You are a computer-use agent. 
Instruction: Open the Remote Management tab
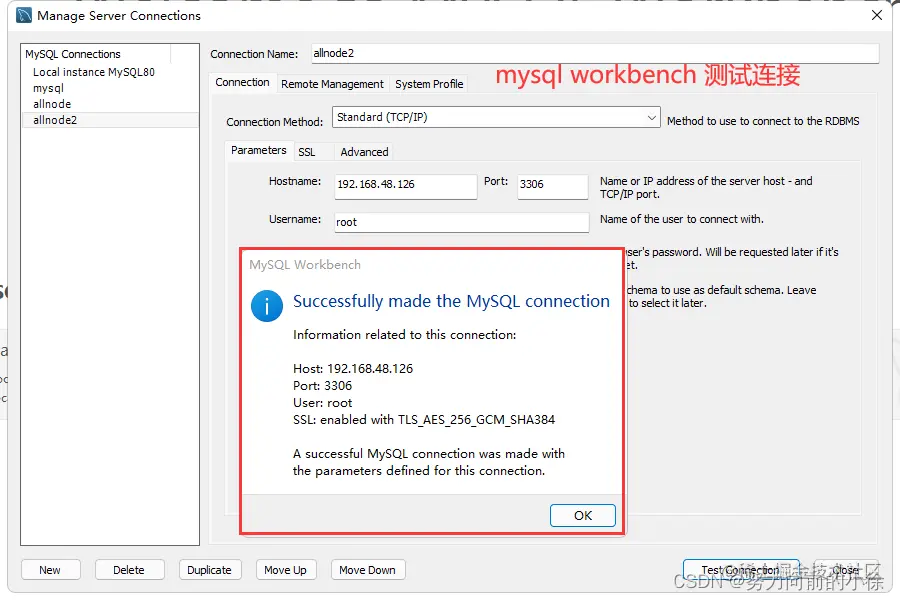(332, 84)
